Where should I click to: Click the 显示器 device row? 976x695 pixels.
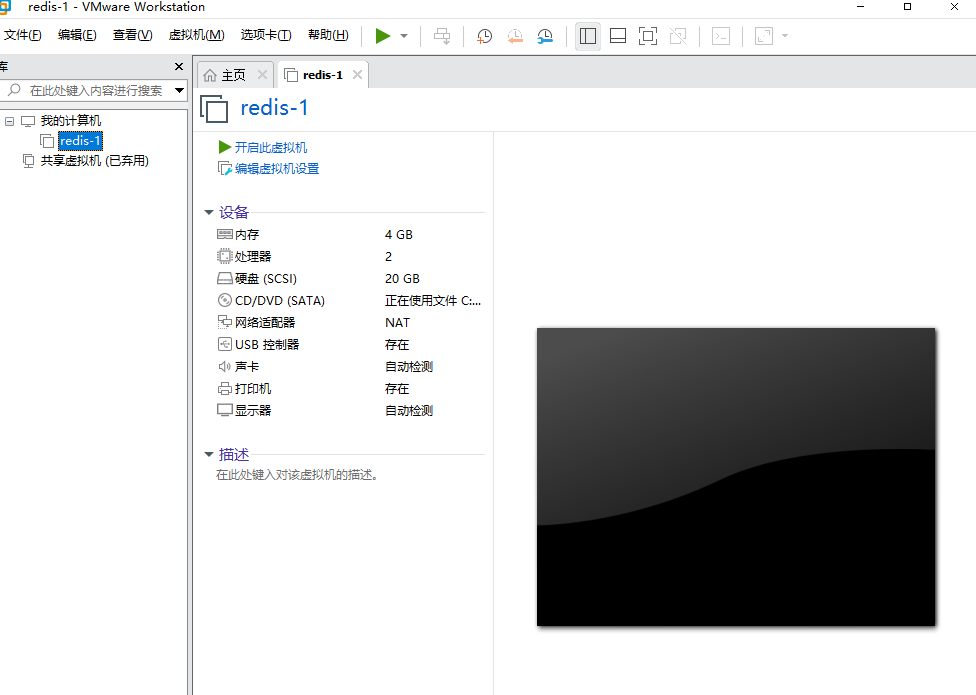point(350,411)
